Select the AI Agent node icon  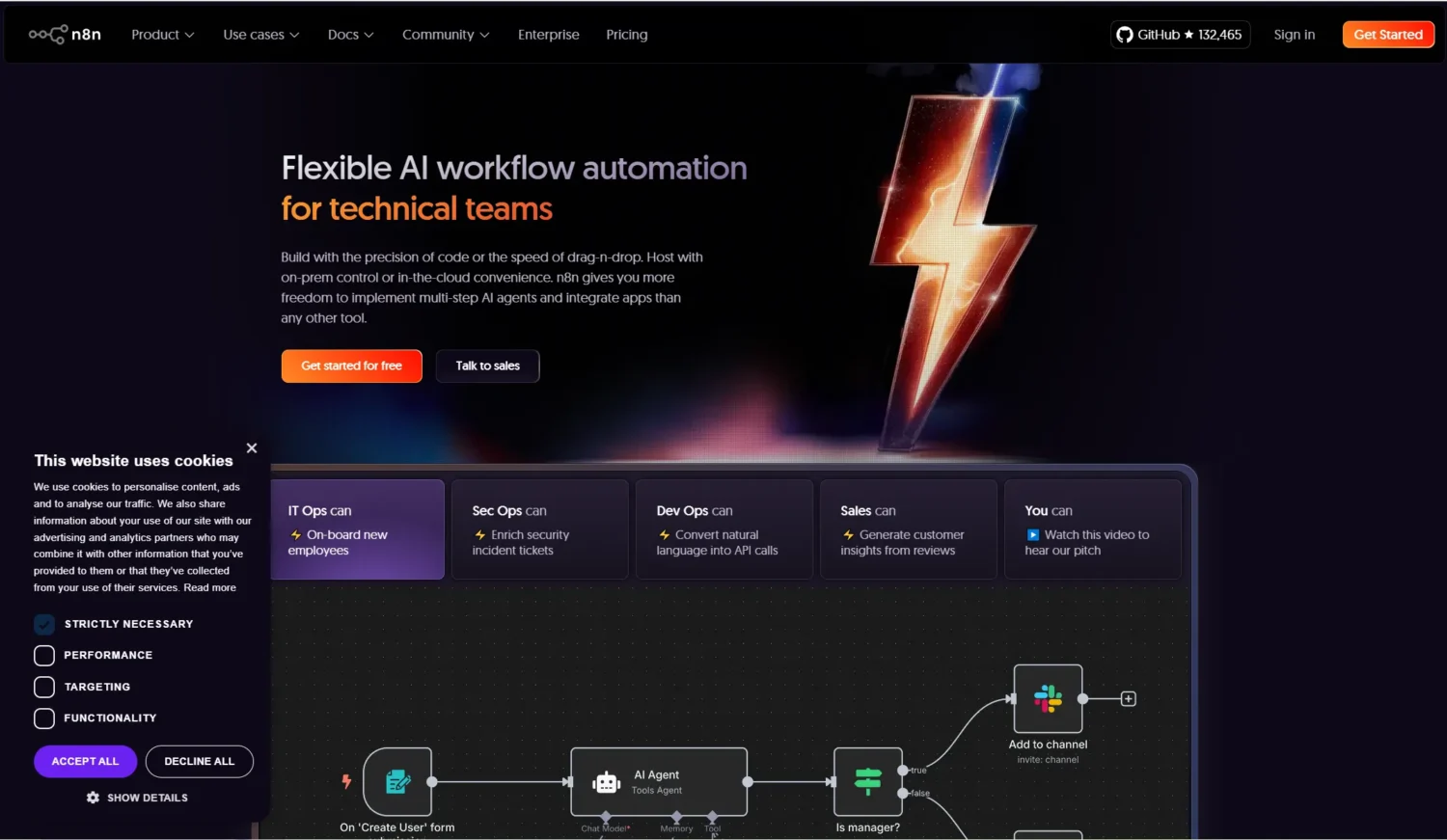click(x=607, y=782)
